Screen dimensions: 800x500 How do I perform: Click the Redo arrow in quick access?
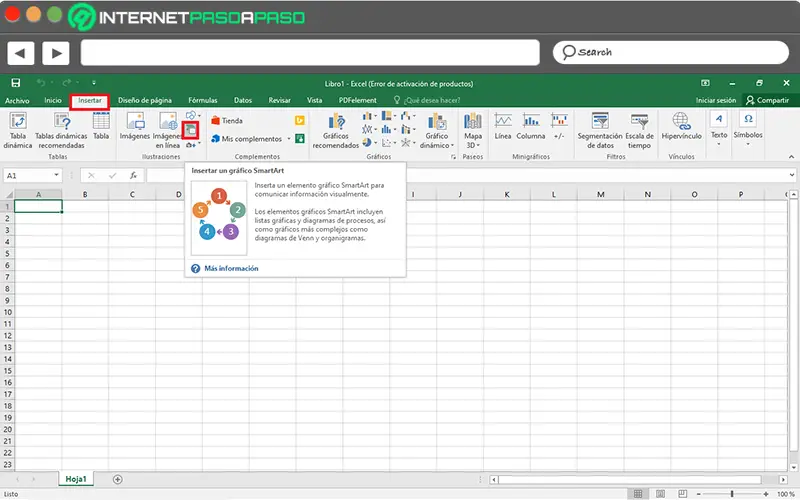pyautogui.click(x=67, y=83)
